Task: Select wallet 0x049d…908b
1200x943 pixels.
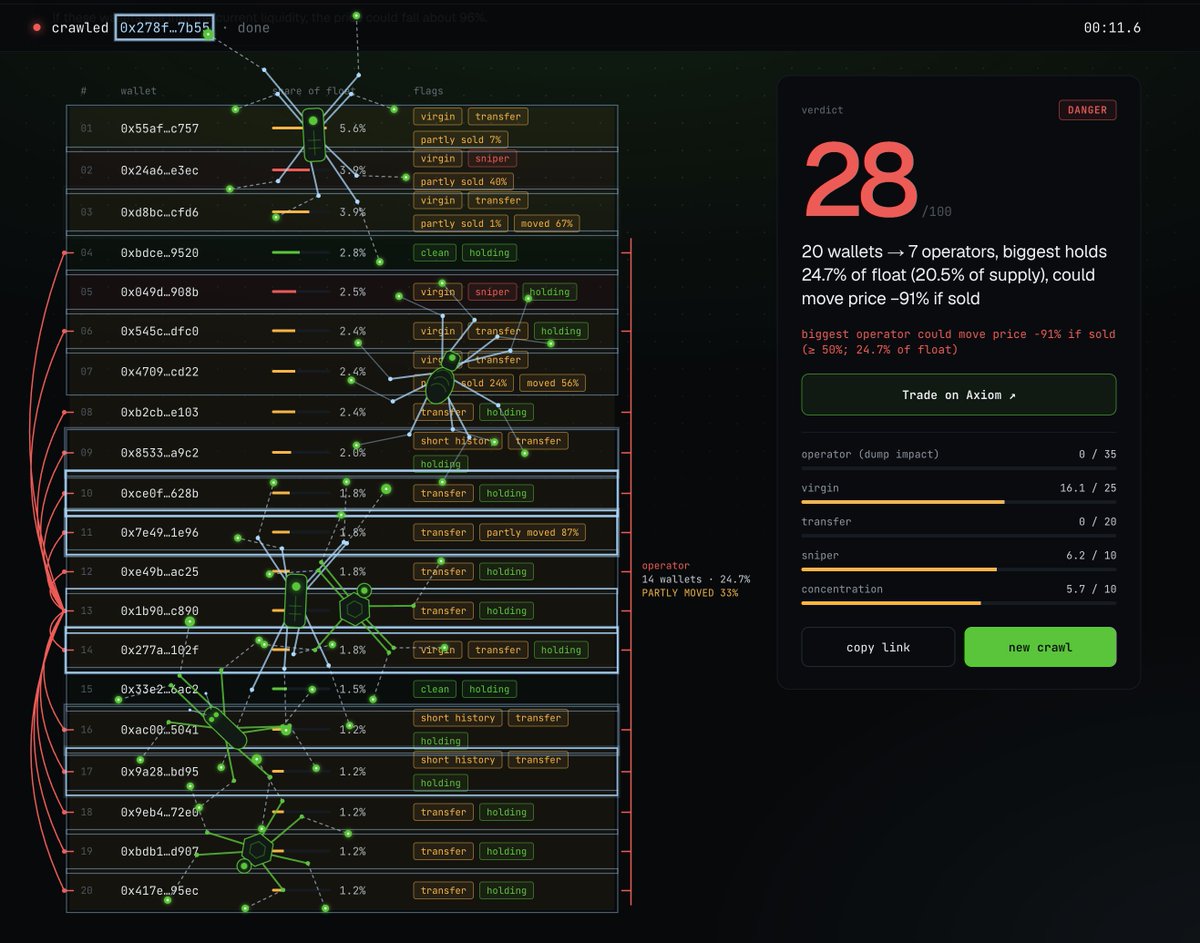Action: coord(159,292)
